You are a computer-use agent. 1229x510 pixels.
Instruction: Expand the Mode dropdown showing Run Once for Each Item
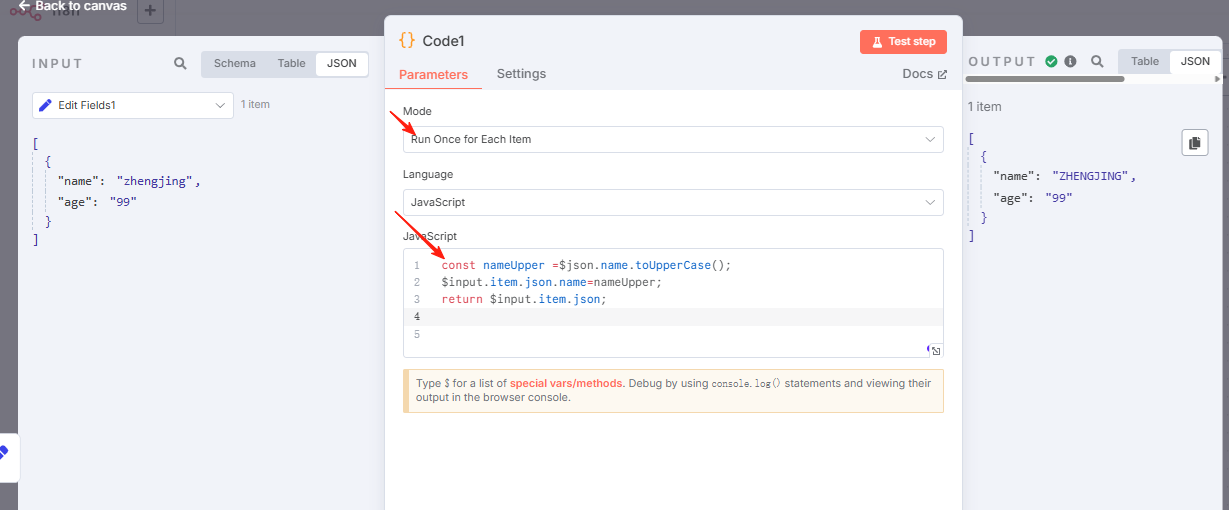point(673,139)
